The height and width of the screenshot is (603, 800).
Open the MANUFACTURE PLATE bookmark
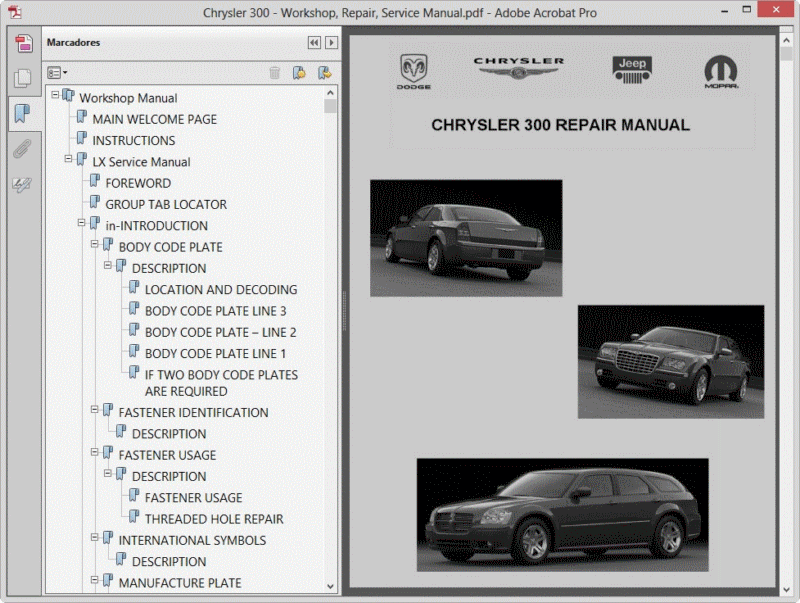pyautogui.click(x=180, y=583)
